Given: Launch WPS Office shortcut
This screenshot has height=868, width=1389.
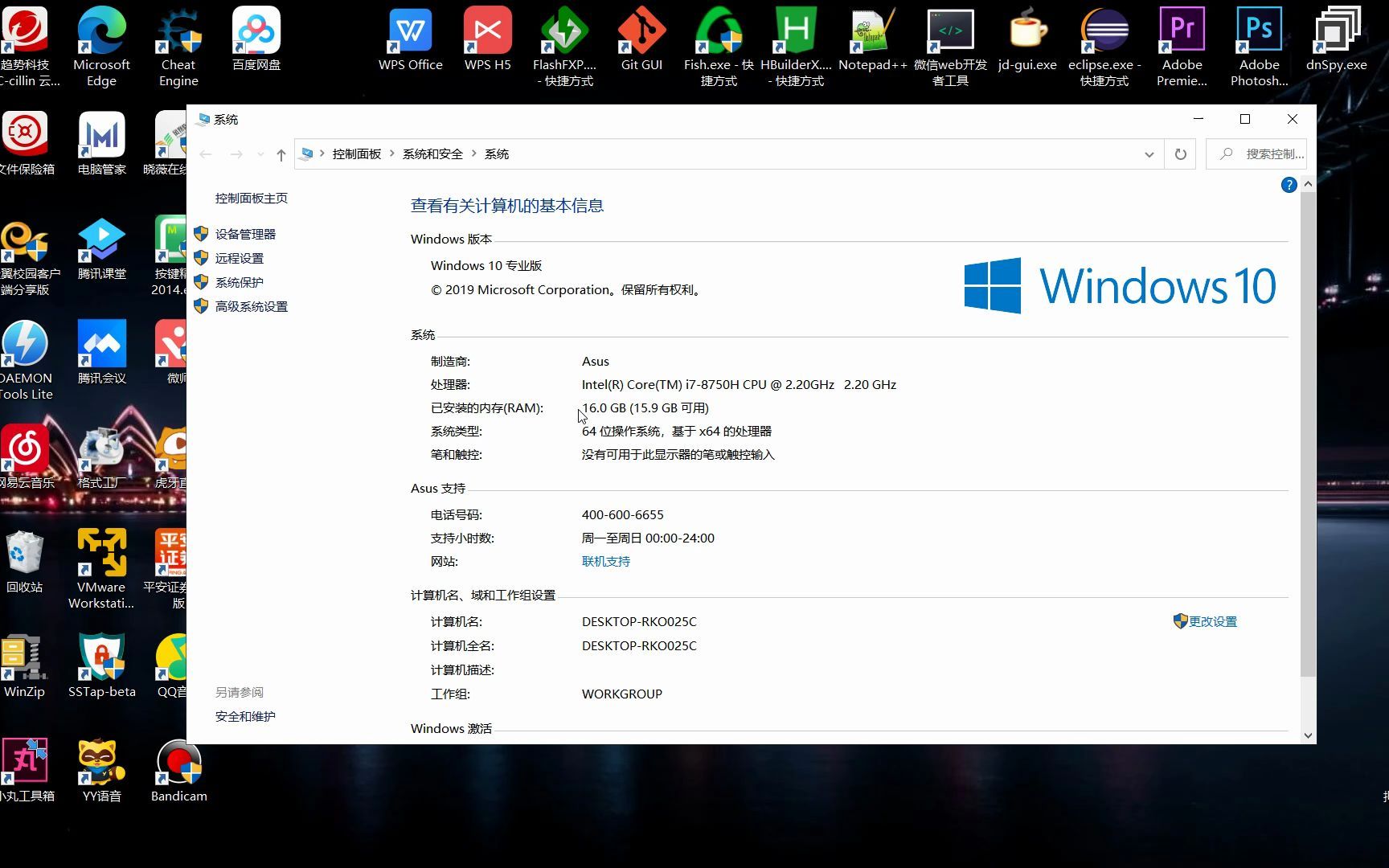Looking at the screenshot, I should point(411,39).
